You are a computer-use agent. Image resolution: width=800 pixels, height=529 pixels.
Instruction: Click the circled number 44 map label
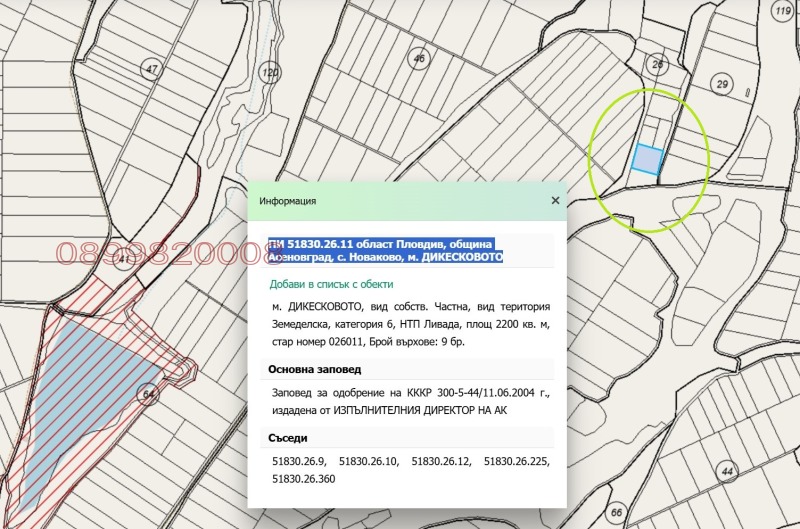click(727, 471)
